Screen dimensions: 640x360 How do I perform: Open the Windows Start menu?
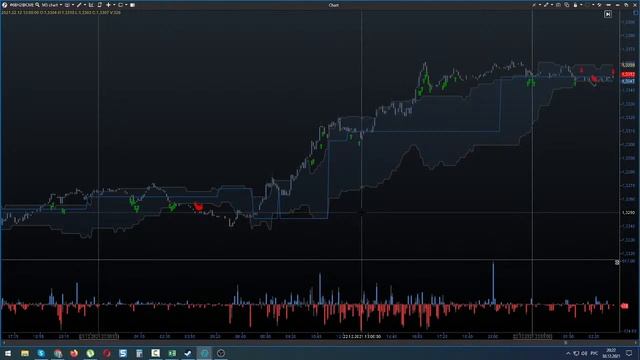(8, 353)
